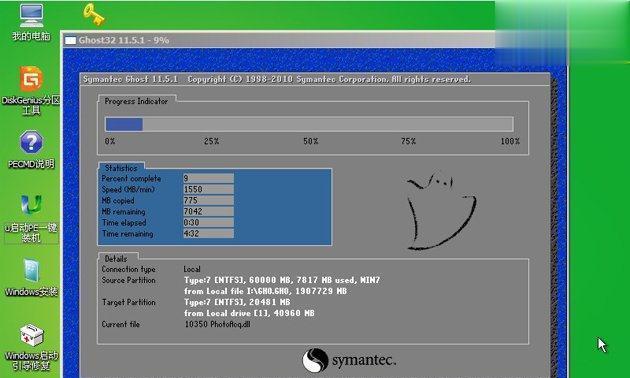
Task: Select the MB copied value field
Action: (208, 200)
